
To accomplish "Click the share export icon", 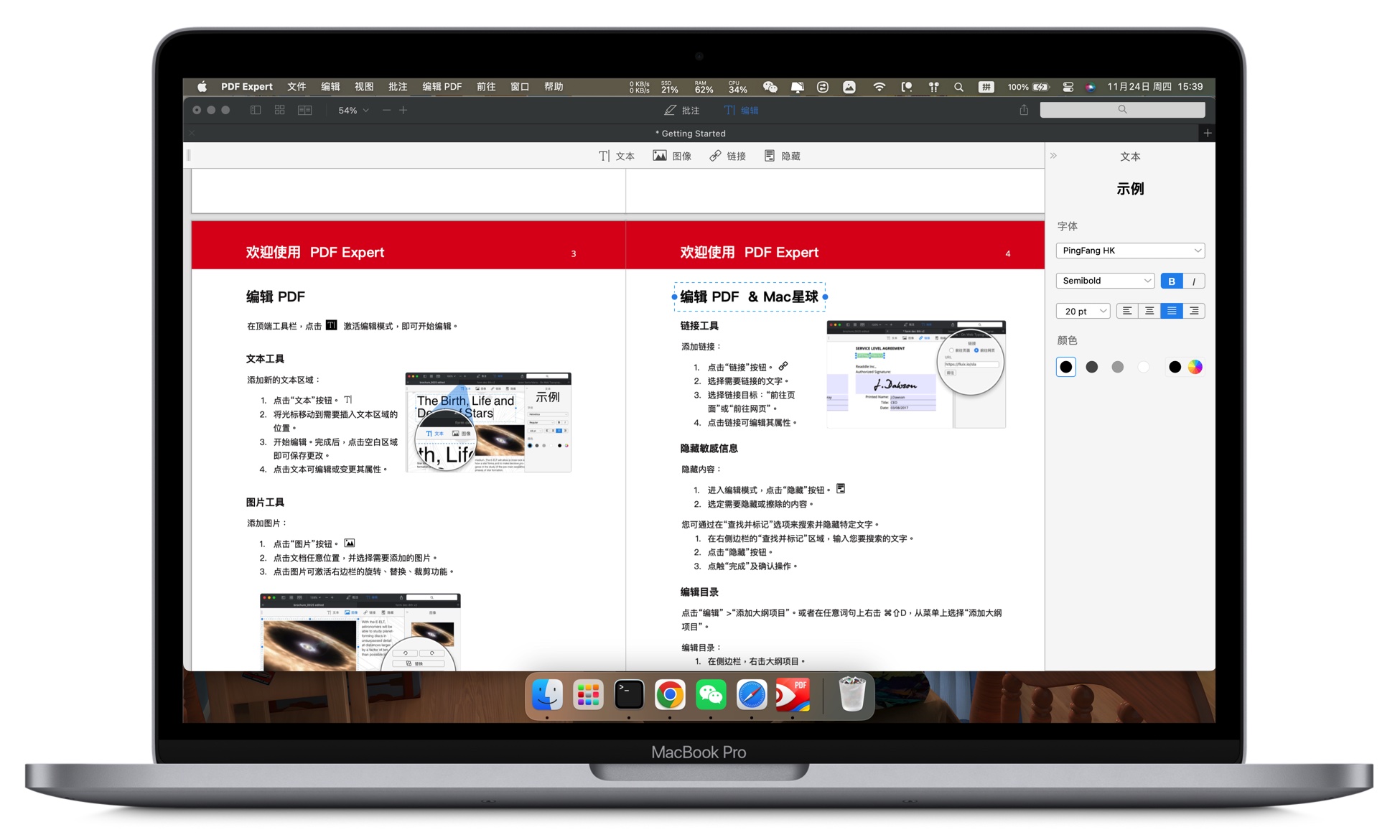I will (x=1024, y=110).
